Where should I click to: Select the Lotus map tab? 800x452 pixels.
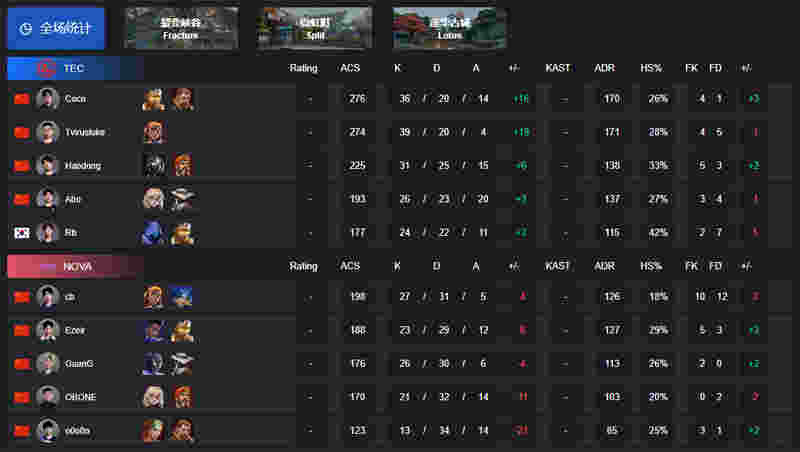[x=449, y=28]
